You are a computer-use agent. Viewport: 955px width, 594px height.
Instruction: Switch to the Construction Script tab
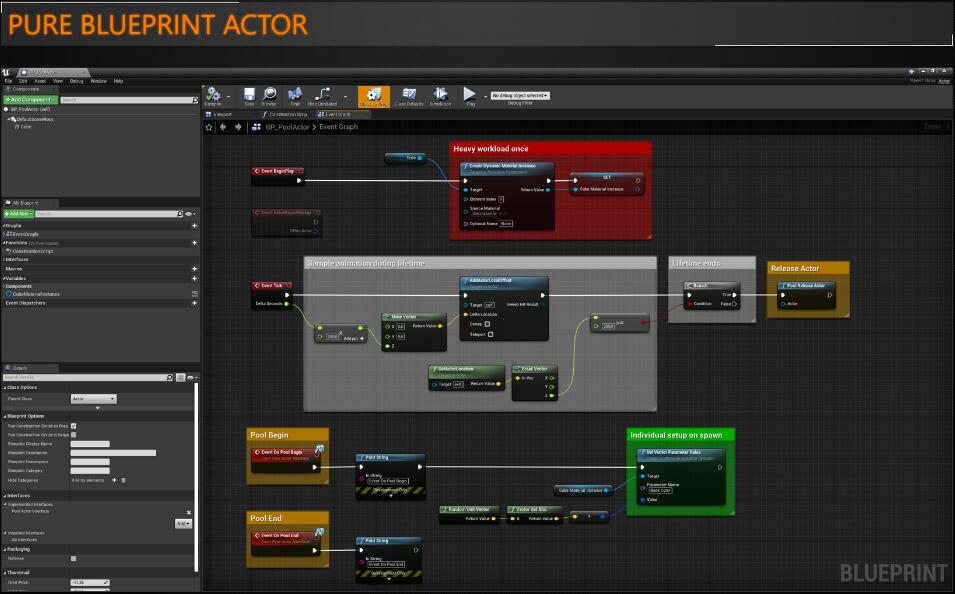point(285,114)
